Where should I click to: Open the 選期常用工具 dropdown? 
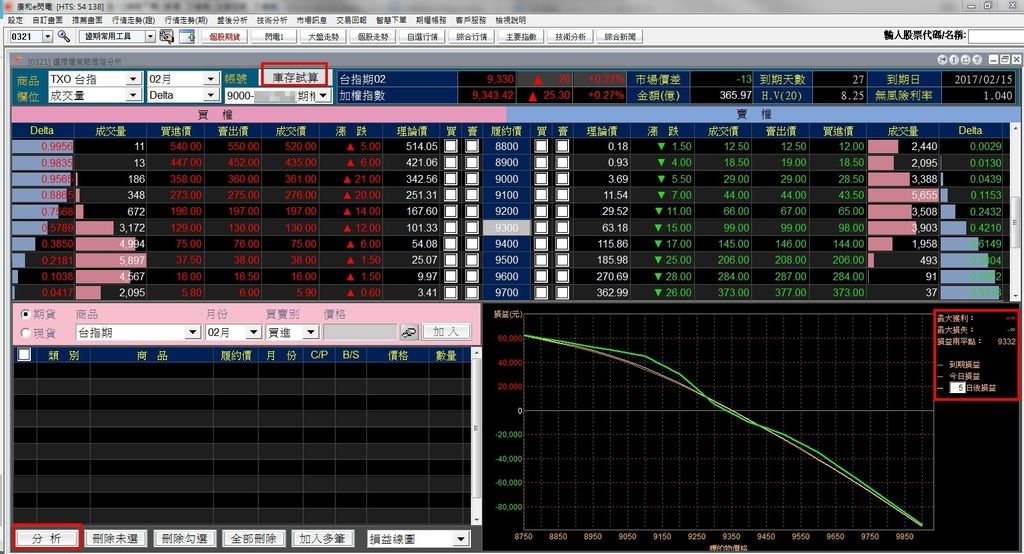coord(150,37)
